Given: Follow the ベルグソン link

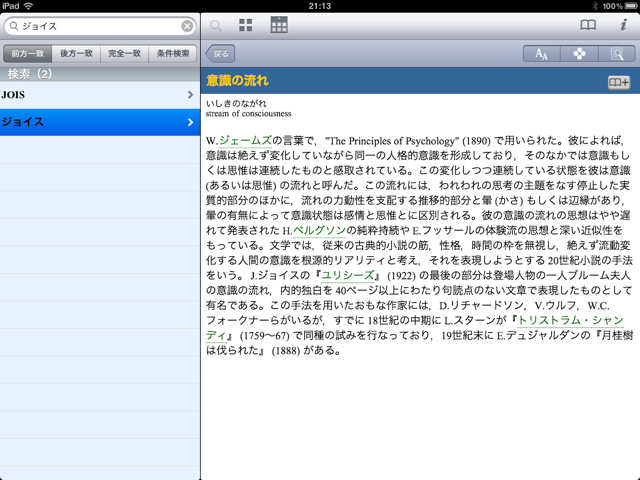Looking at the screenshot, I should point(320,231).
